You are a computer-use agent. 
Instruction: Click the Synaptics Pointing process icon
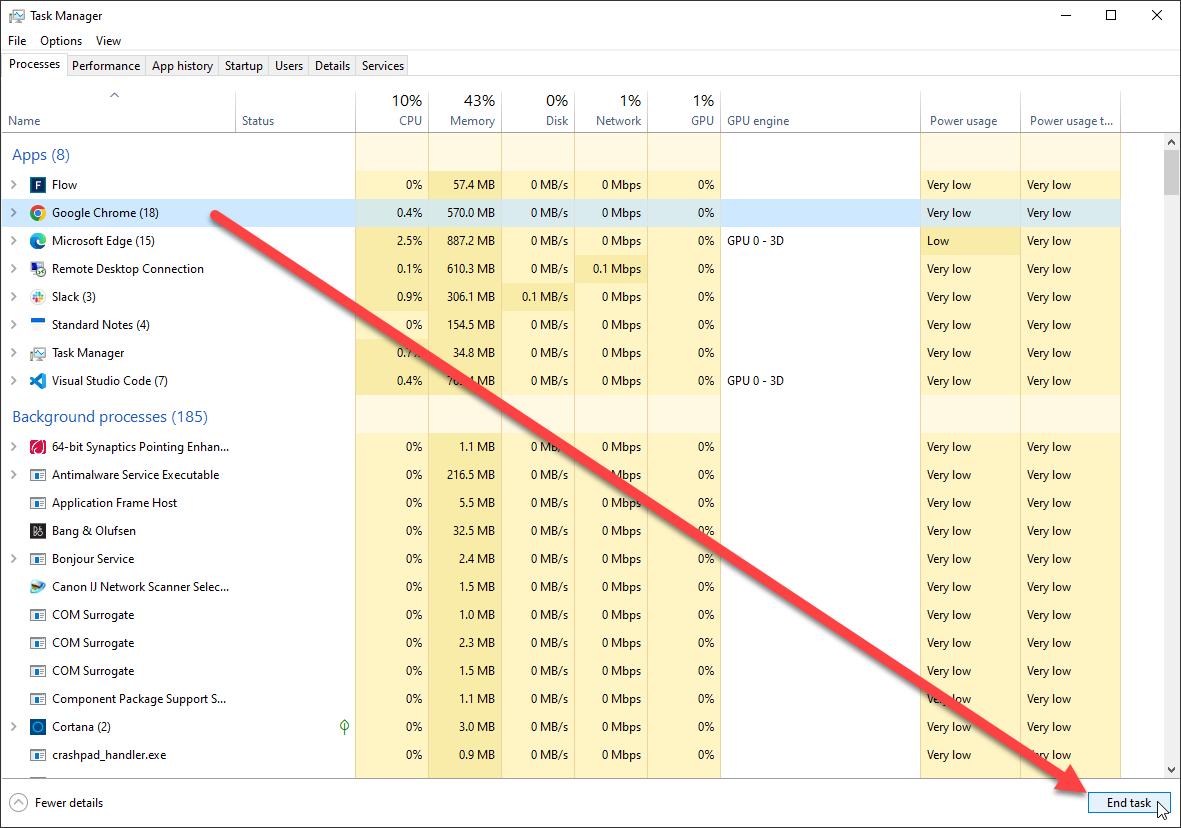tap(38, 447)
